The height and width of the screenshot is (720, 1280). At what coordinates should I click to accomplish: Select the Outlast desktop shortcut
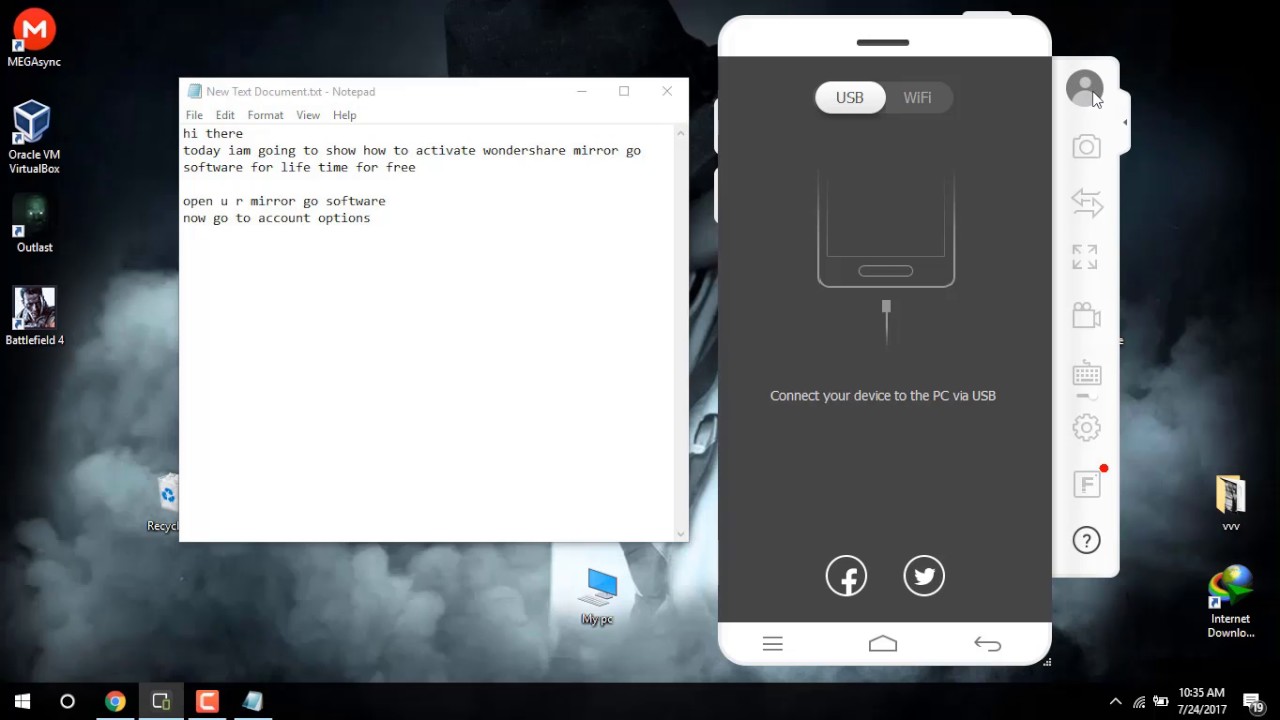click(34, 223)
